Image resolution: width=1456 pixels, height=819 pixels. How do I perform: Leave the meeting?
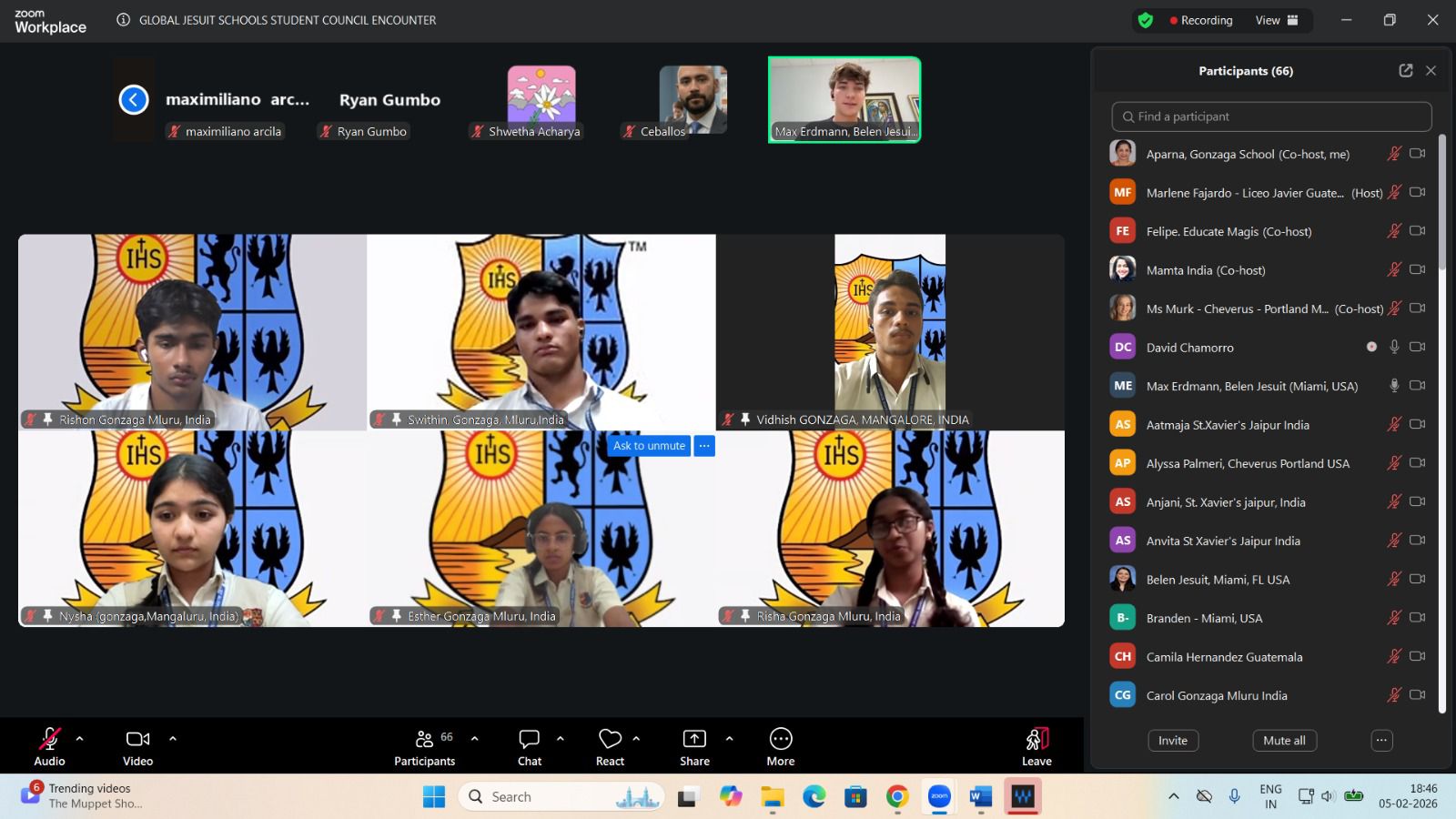(1036, 746)
